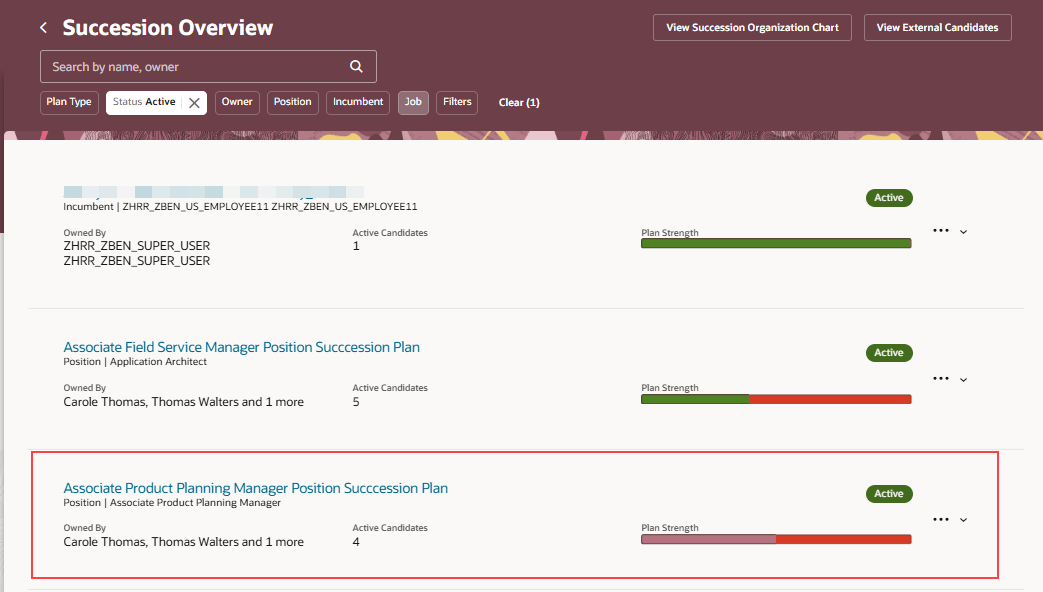Viewport: 1043px width, 592px height.
Task: Go back using the arrow beside Succession Overview
Action: [44, 28]
